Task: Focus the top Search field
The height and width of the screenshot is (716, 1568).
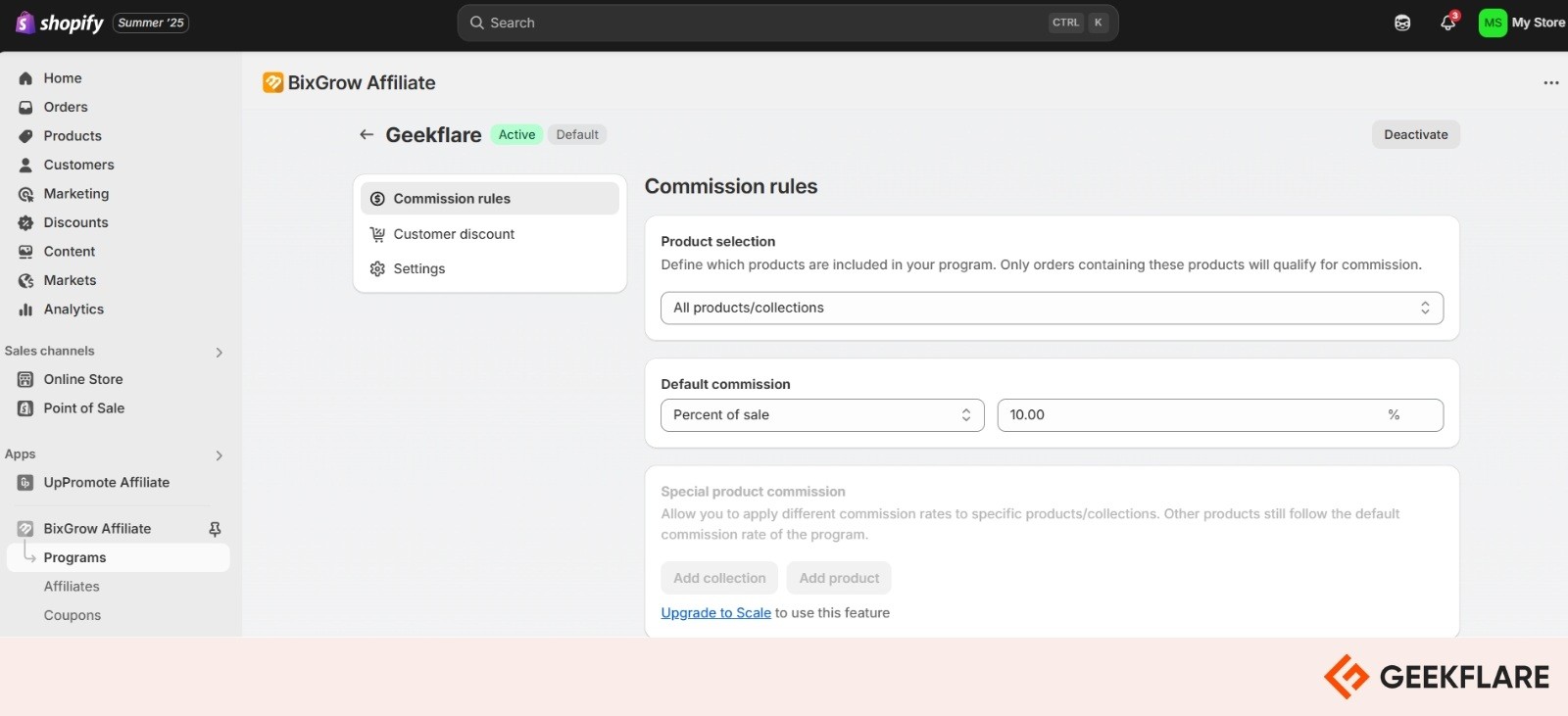Action: pos(788,23)
